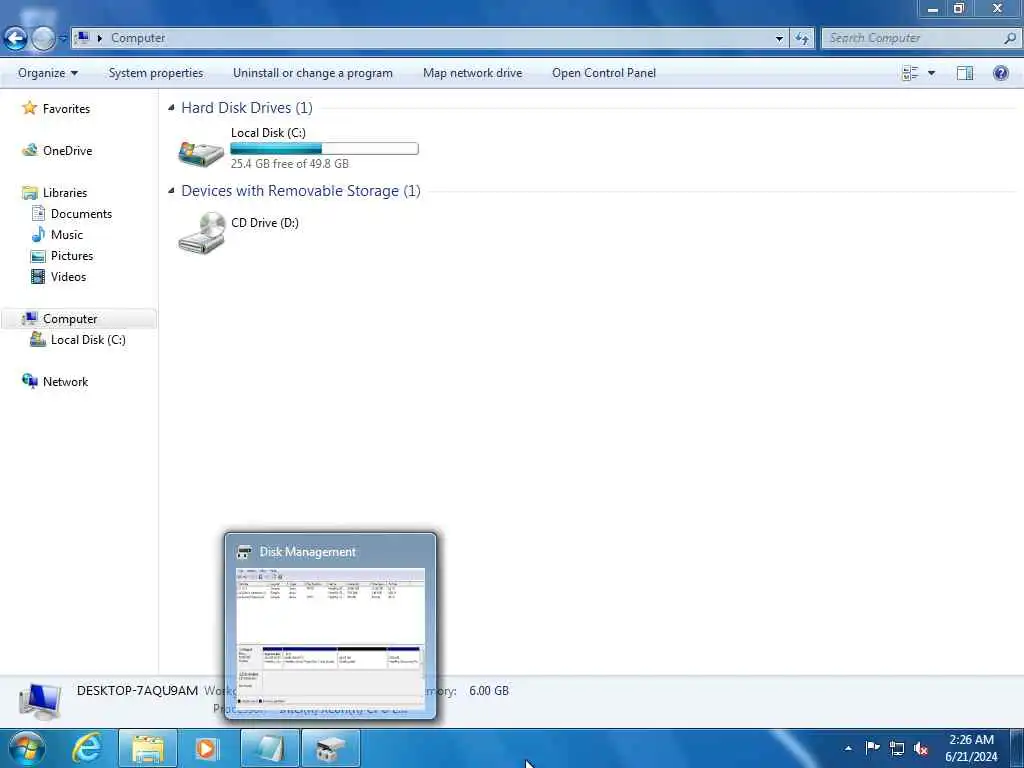Refresh the Computer view

tap(802, 39)
